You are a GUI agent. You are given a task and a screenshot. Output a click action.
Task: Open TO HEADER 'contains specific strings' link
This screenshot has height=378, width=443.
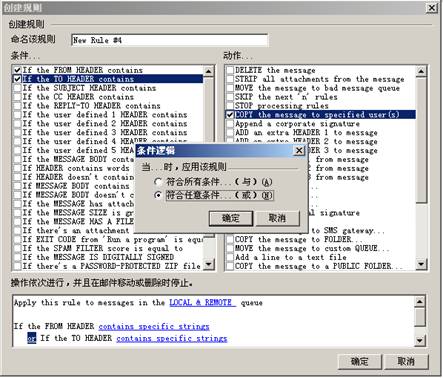click(172, 338)
